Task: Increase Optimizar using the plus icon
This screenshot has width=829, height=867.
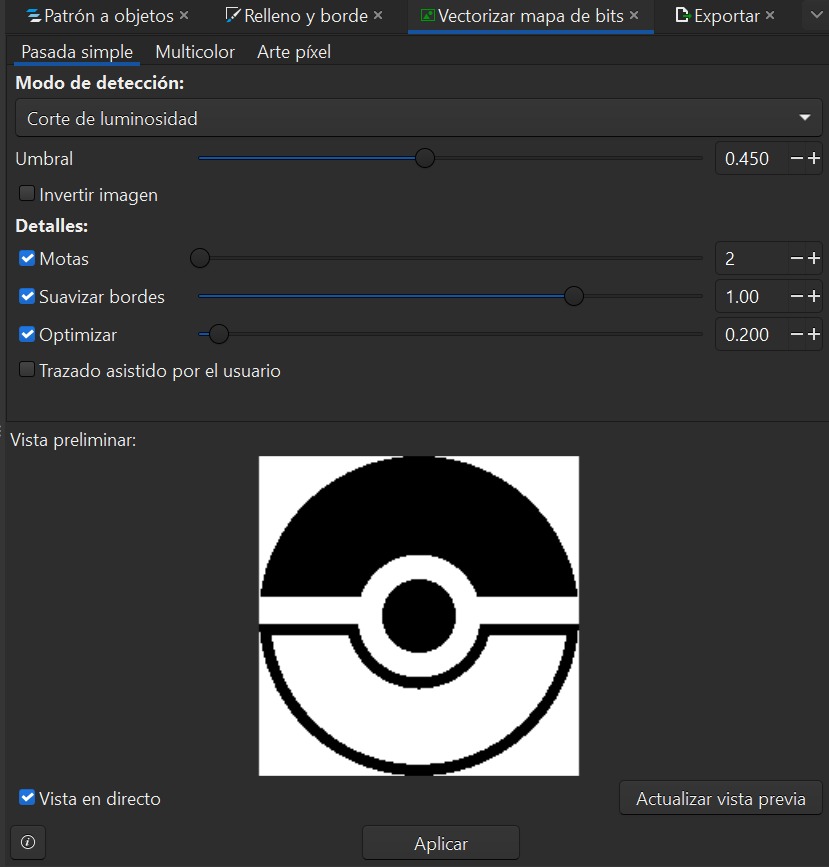Action: tap(814, 334)
